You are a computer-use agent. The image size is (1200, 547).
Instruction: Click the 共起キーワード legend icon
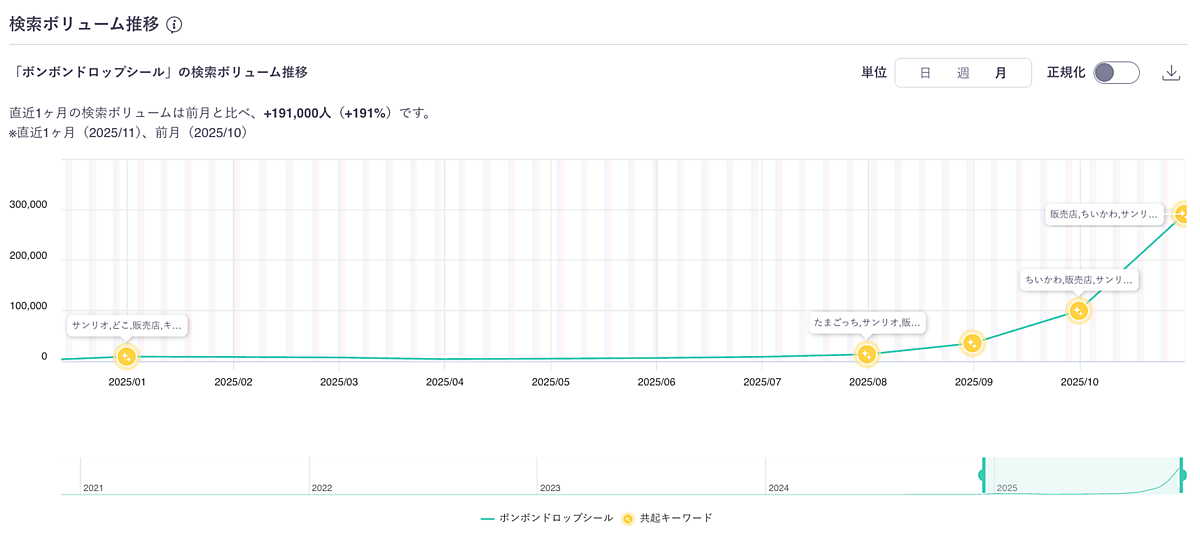point(628,518)
